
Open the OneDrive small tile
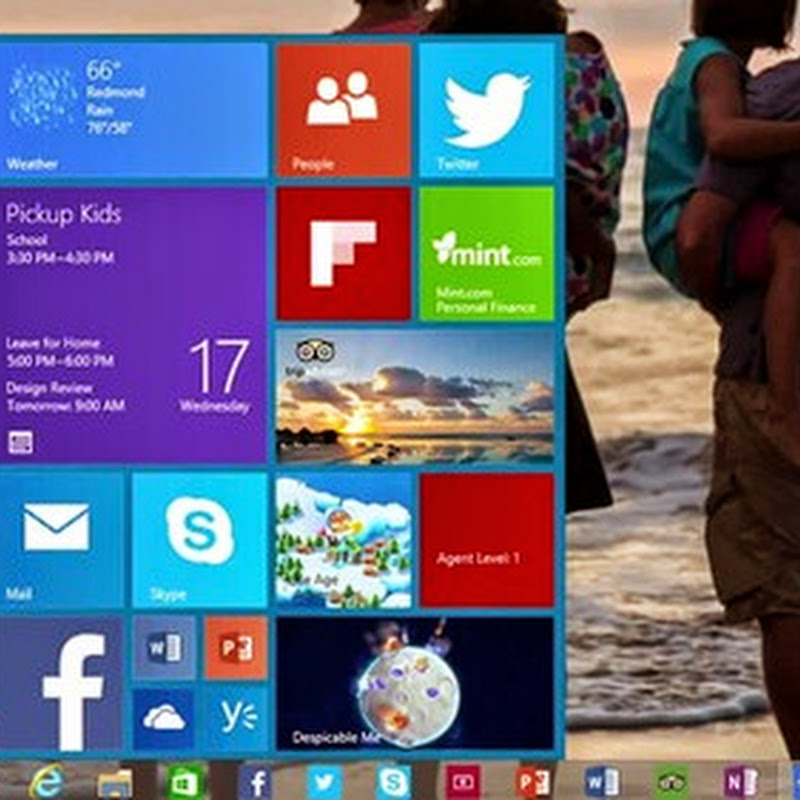pos(164,719)
